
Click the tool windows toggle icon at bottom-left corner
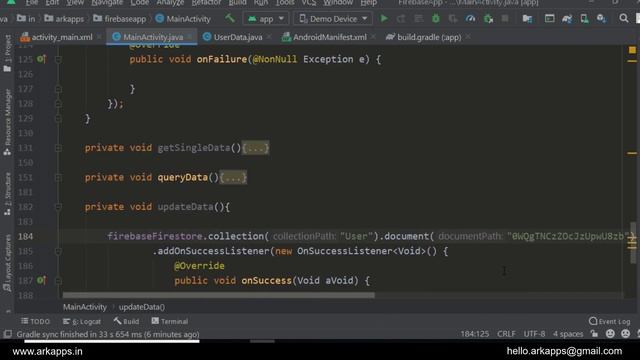tap(7, 334)
